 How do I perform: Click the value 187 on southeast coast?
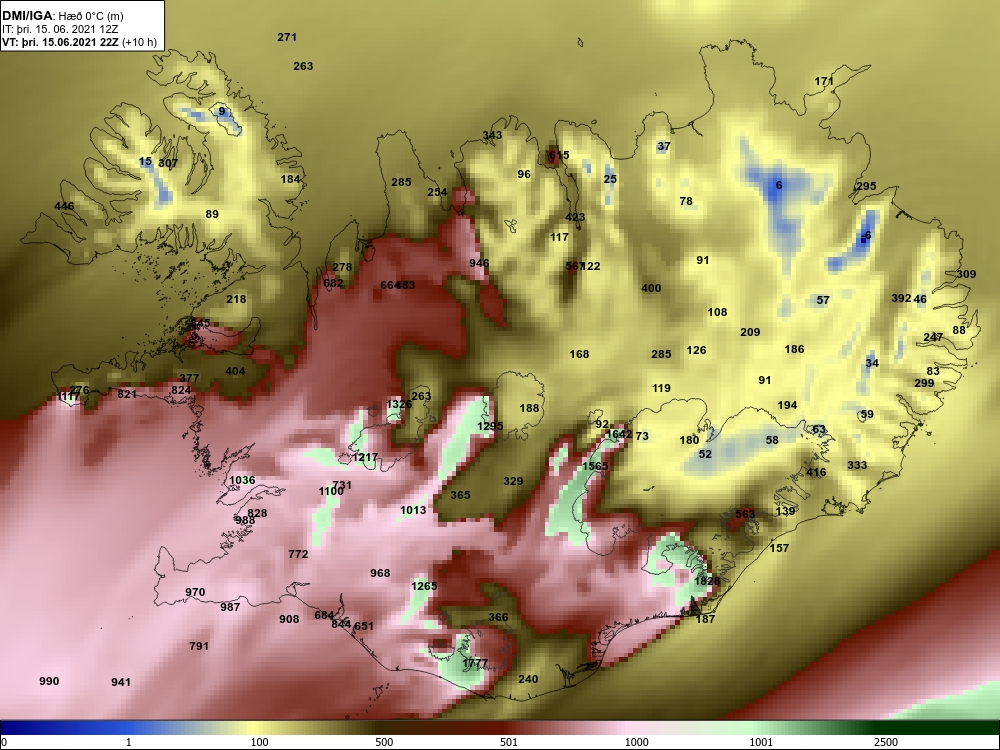705,619
